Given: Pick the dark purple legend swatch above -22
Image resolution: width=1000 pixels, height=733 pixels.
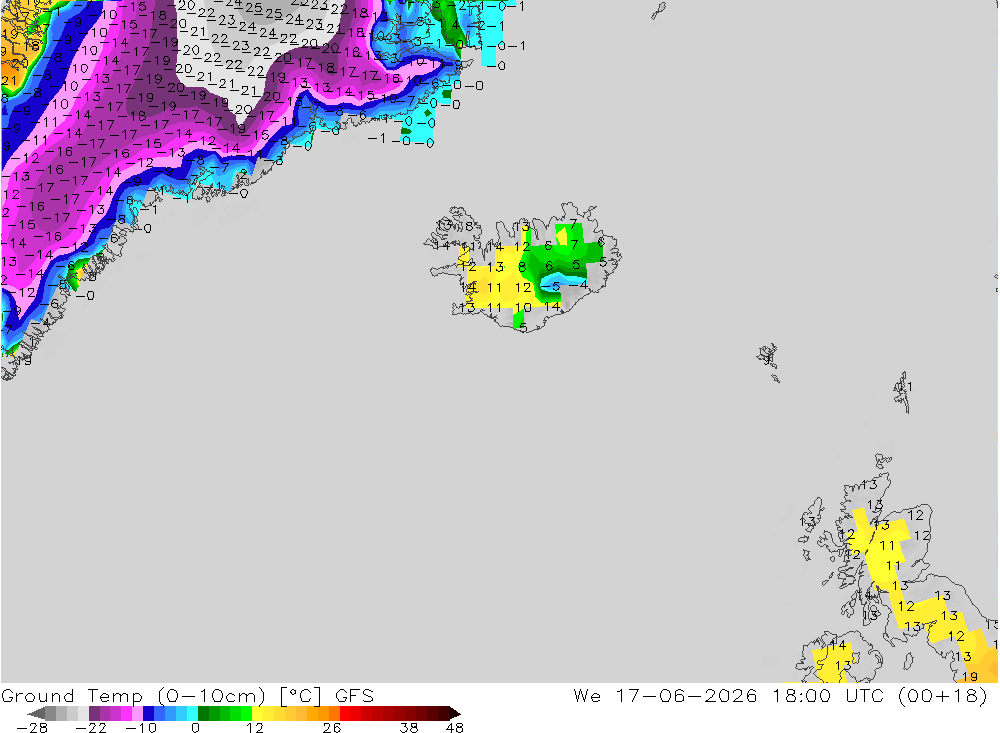Looking at the screenshot, I should pos(94,713).
